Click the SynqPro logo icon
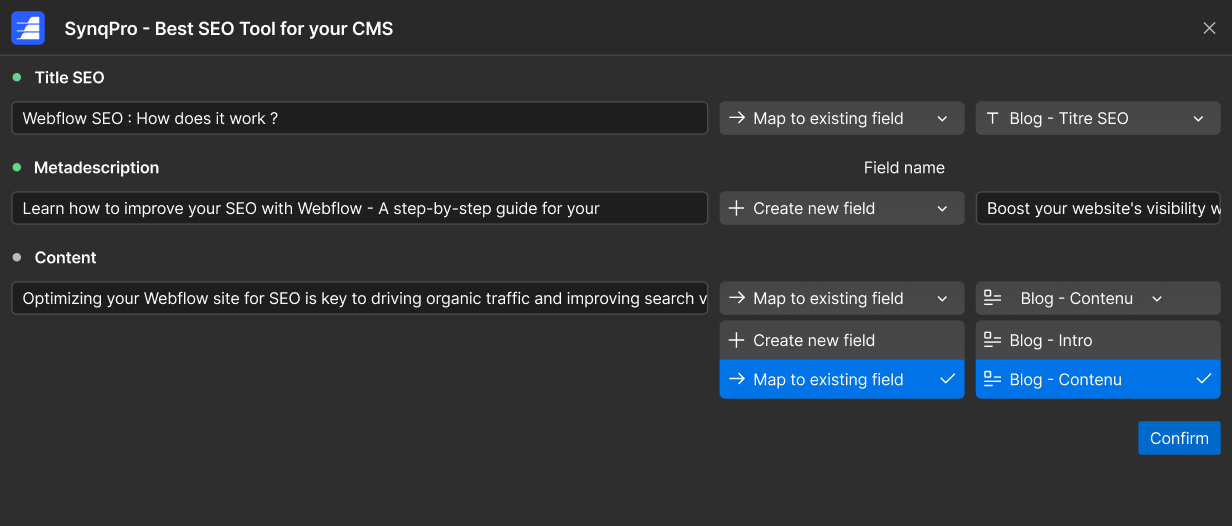The width and height of the screenshot is (1232, 526). (x=28, y=28)
